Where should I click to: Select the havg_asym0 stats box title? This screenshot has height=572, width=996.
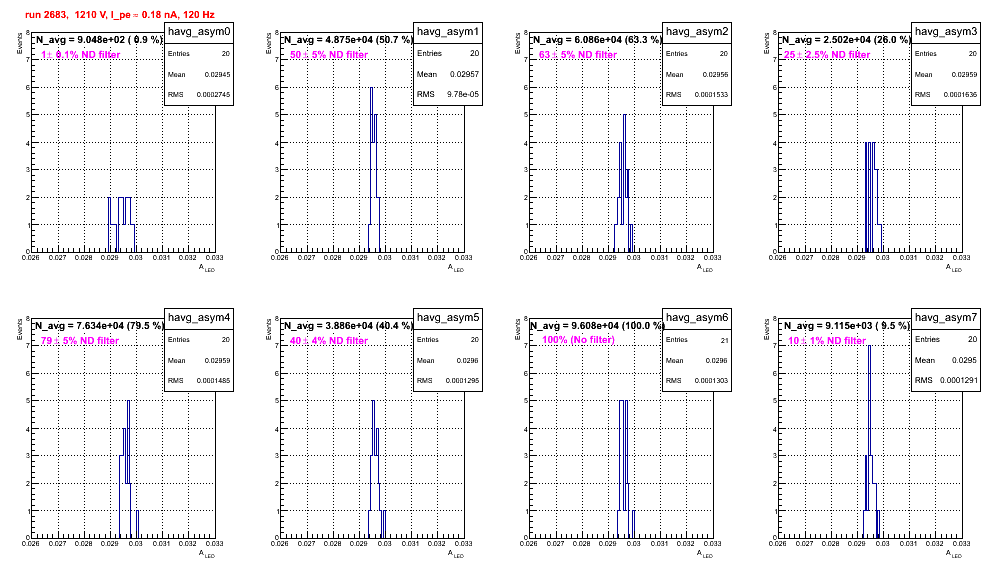199,32
